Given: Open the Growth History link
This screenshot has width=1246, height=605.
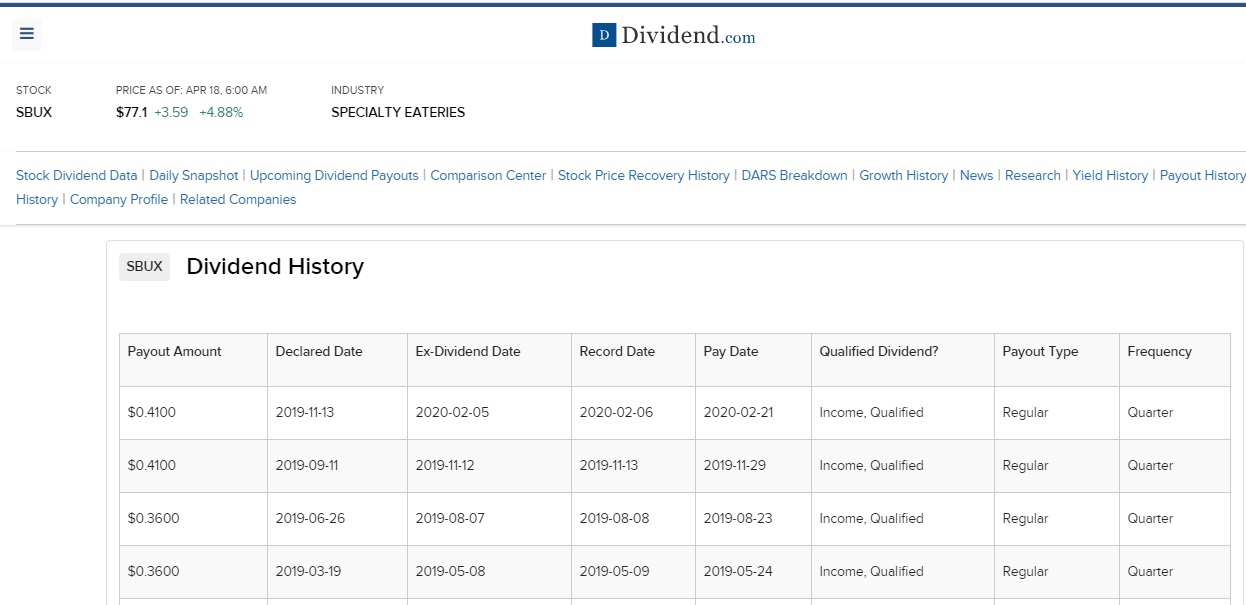Looking at the screenshot, I should 904,175.
